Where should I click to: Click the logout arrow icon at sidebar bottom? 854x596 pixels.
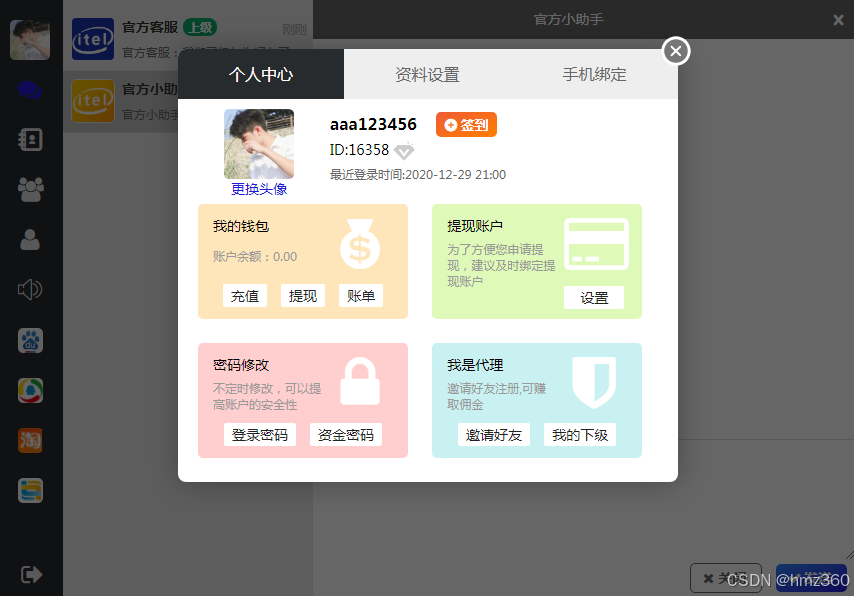tap(30, 574)
